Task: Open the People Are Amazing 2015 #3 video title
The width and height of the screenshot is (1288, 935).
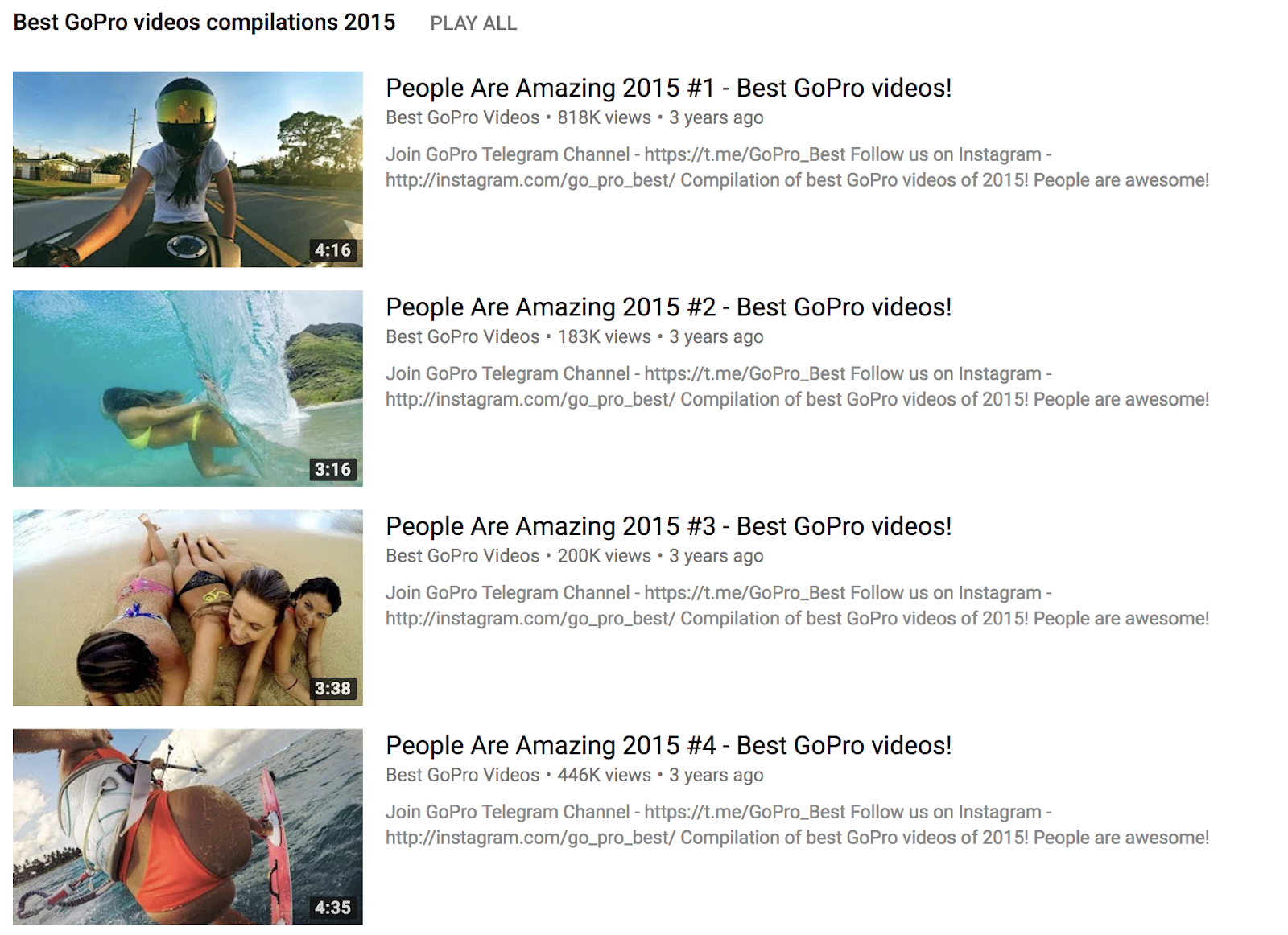Action: click(668, 525)
